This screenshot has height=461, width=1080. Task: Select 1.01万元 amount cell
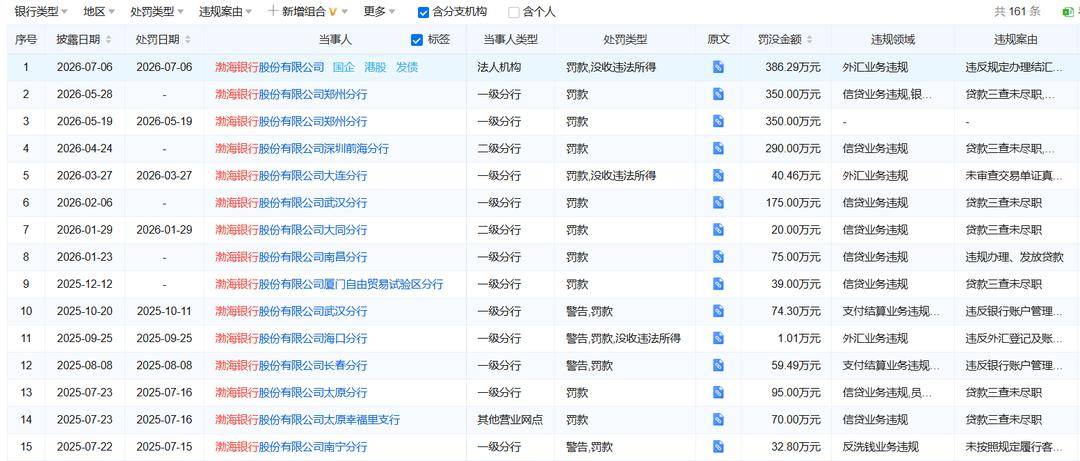click(x=798, y=338)
